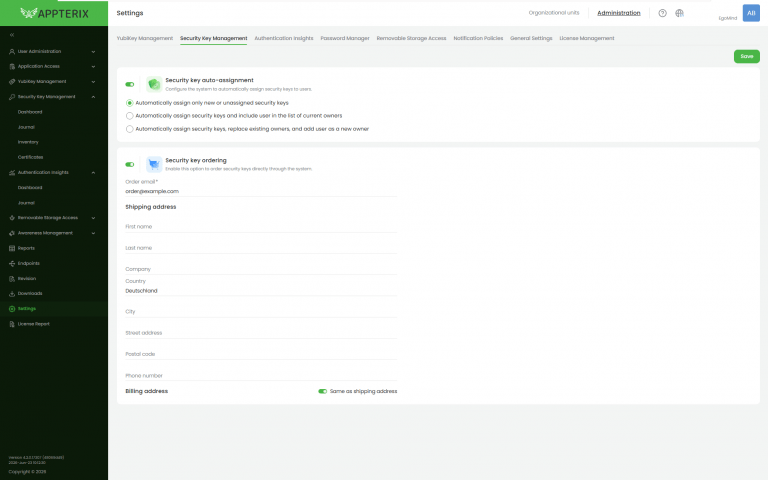Select replace existing owners option
The height and width of the screenshot is (480, 768).
pyautogui.click(x=129, y=129)
